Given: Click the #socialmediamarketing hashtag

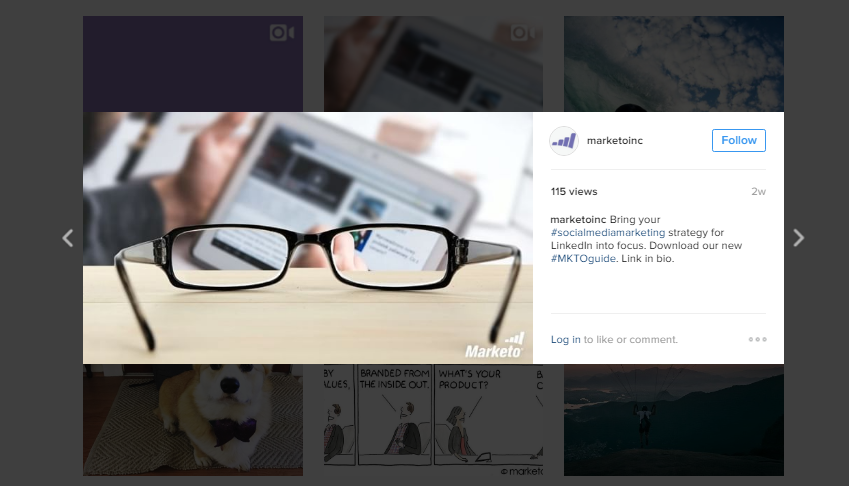Looking at the screenshot, I should point(608,233).
